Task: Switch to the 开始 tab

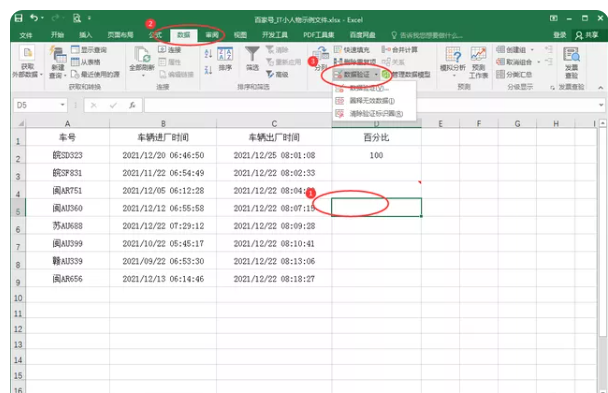Action: point(57,35)
